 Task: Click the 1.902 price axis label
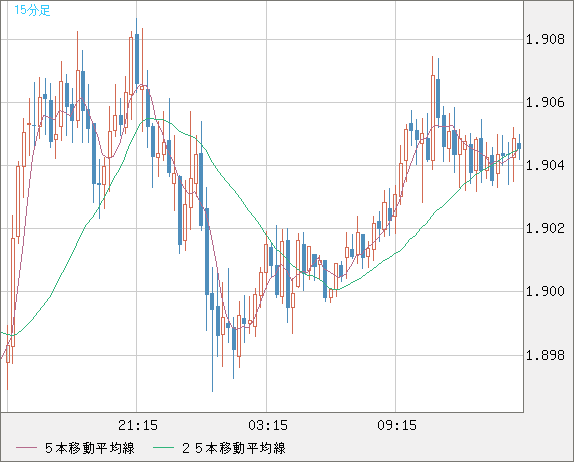[x=545, y=228]
